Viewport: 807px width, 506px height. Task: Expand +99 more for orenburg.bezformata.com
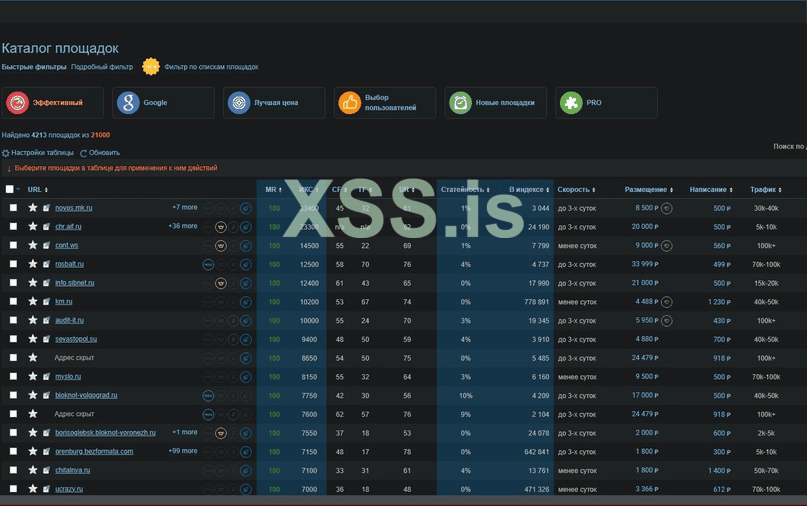182,451
